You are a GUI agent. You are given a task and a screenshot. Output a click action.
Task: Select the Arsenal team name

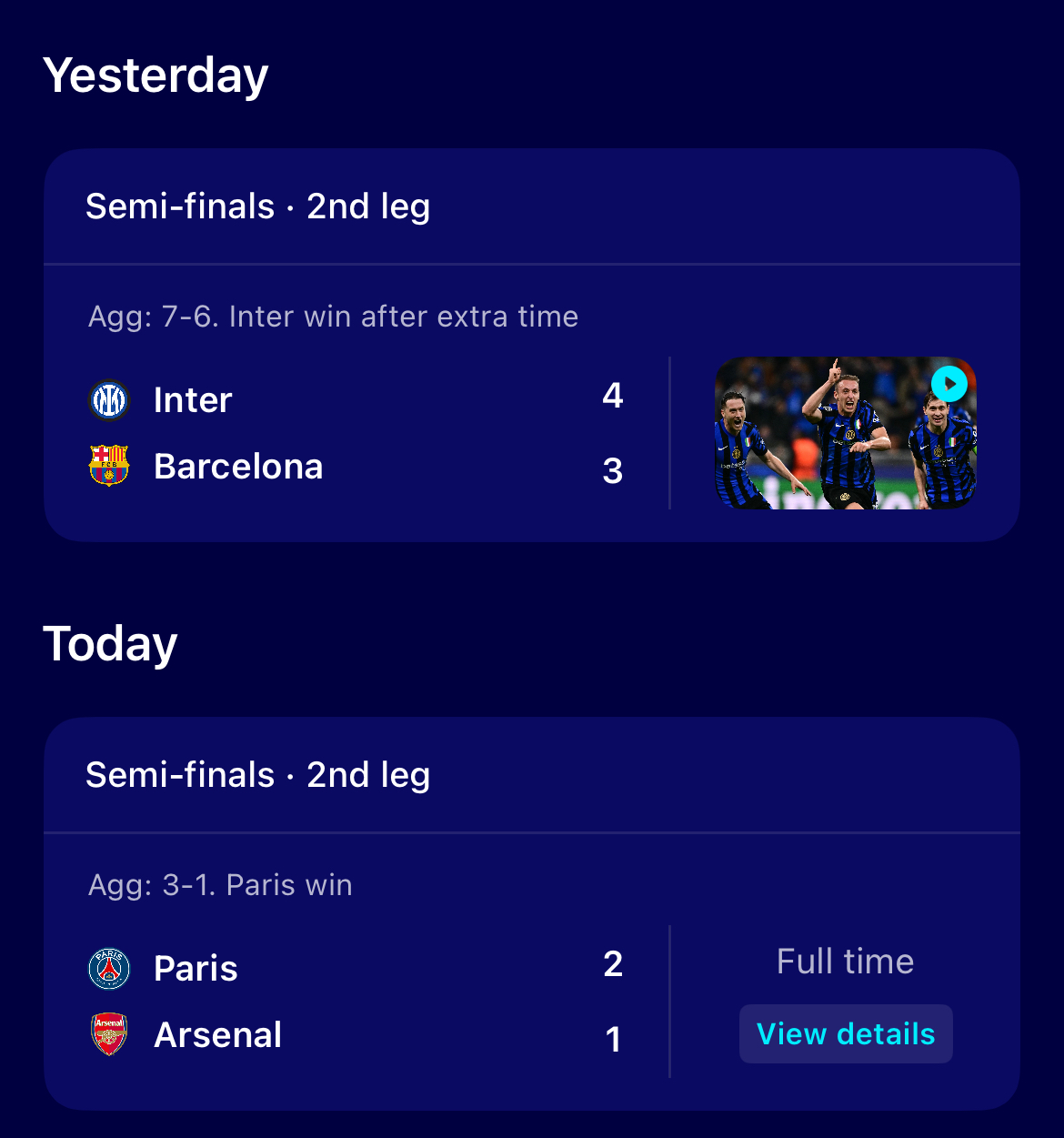pyautogui.click(x=218, y=1035)
